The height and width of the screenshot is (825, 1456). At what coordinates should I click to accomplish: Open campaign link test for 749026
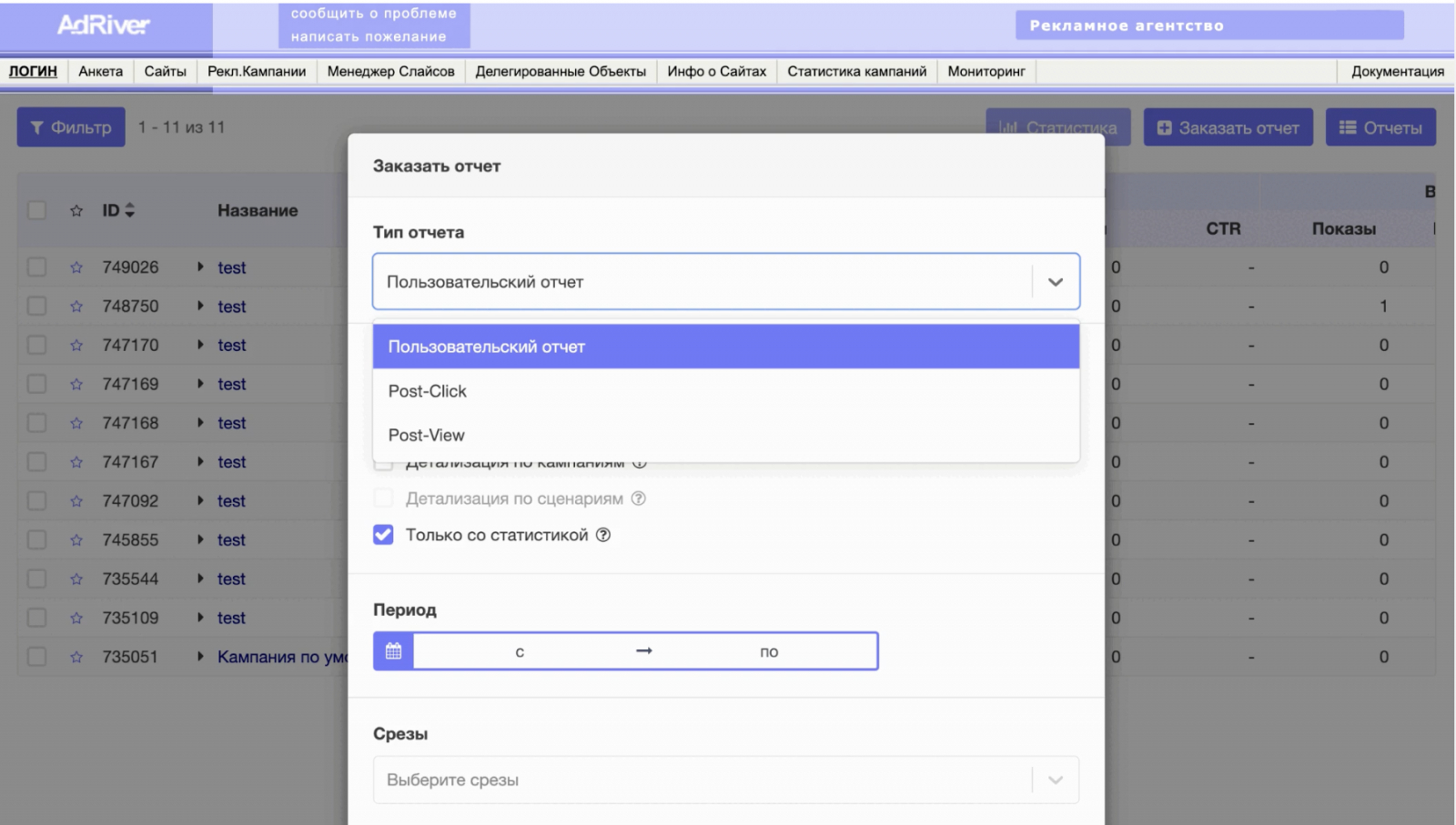click(x=232, y=267)
